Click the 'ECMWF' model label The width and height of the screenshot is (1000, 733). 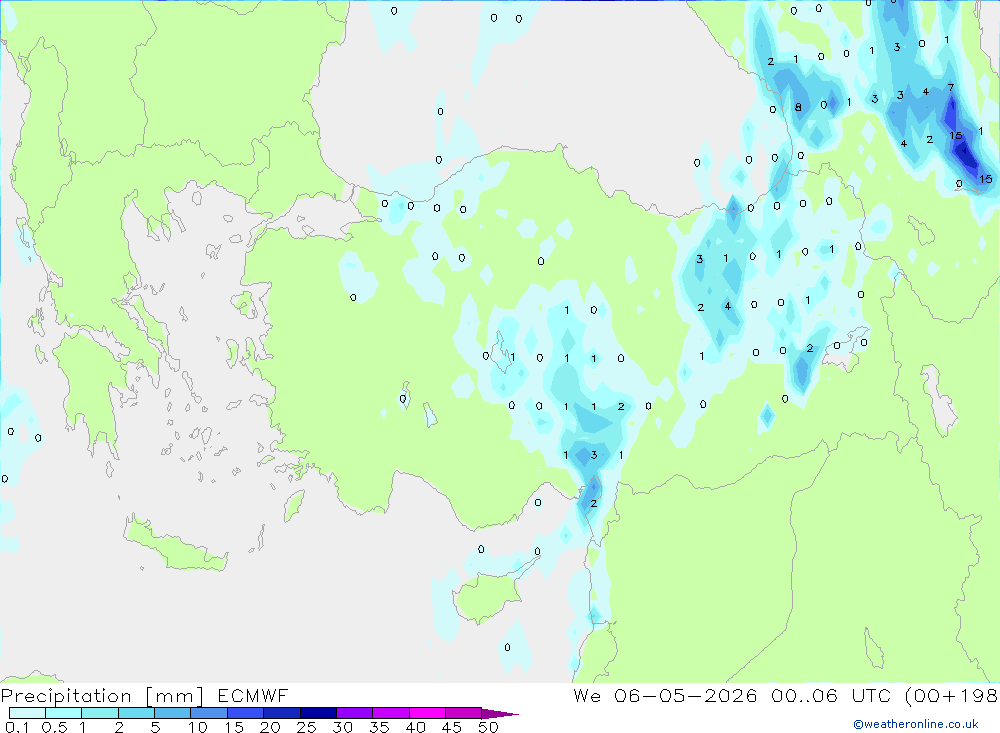click(x=253, y=695)
